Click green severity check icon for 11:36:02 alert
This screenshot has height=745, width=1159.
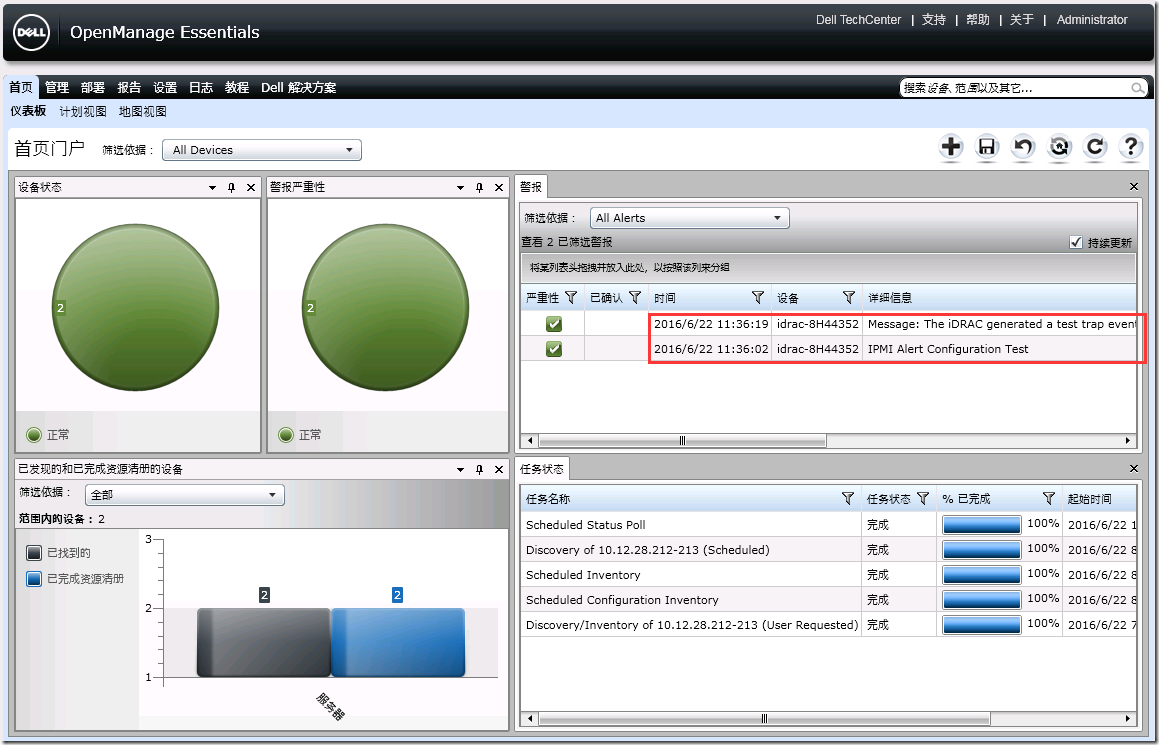click(x=554, y=349)
